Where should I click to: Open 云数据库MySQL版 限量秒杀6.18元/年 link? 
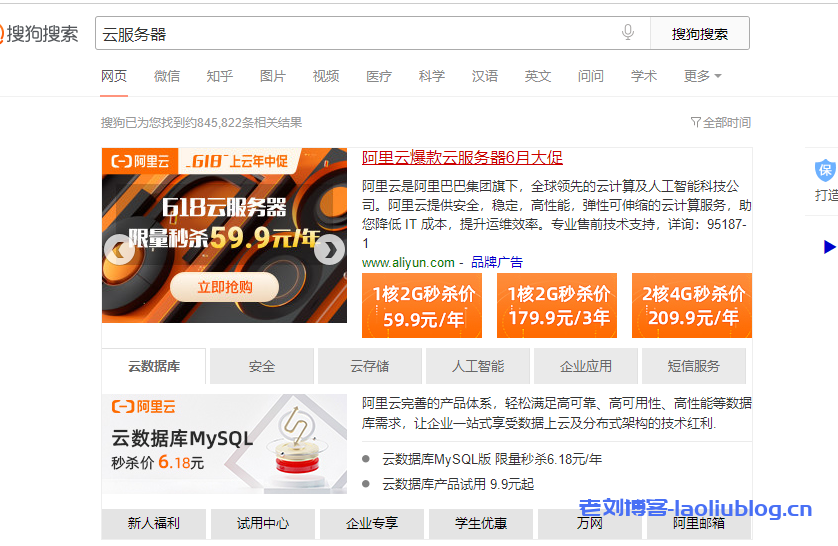492,459
